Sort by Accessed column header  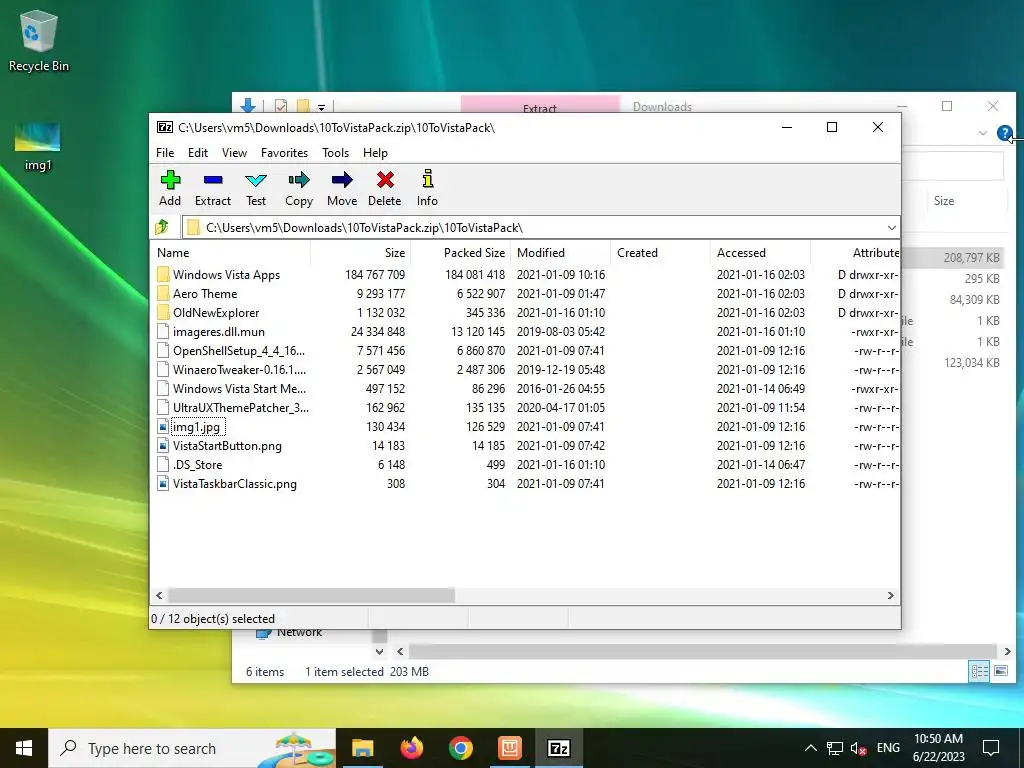coord(760,253)
